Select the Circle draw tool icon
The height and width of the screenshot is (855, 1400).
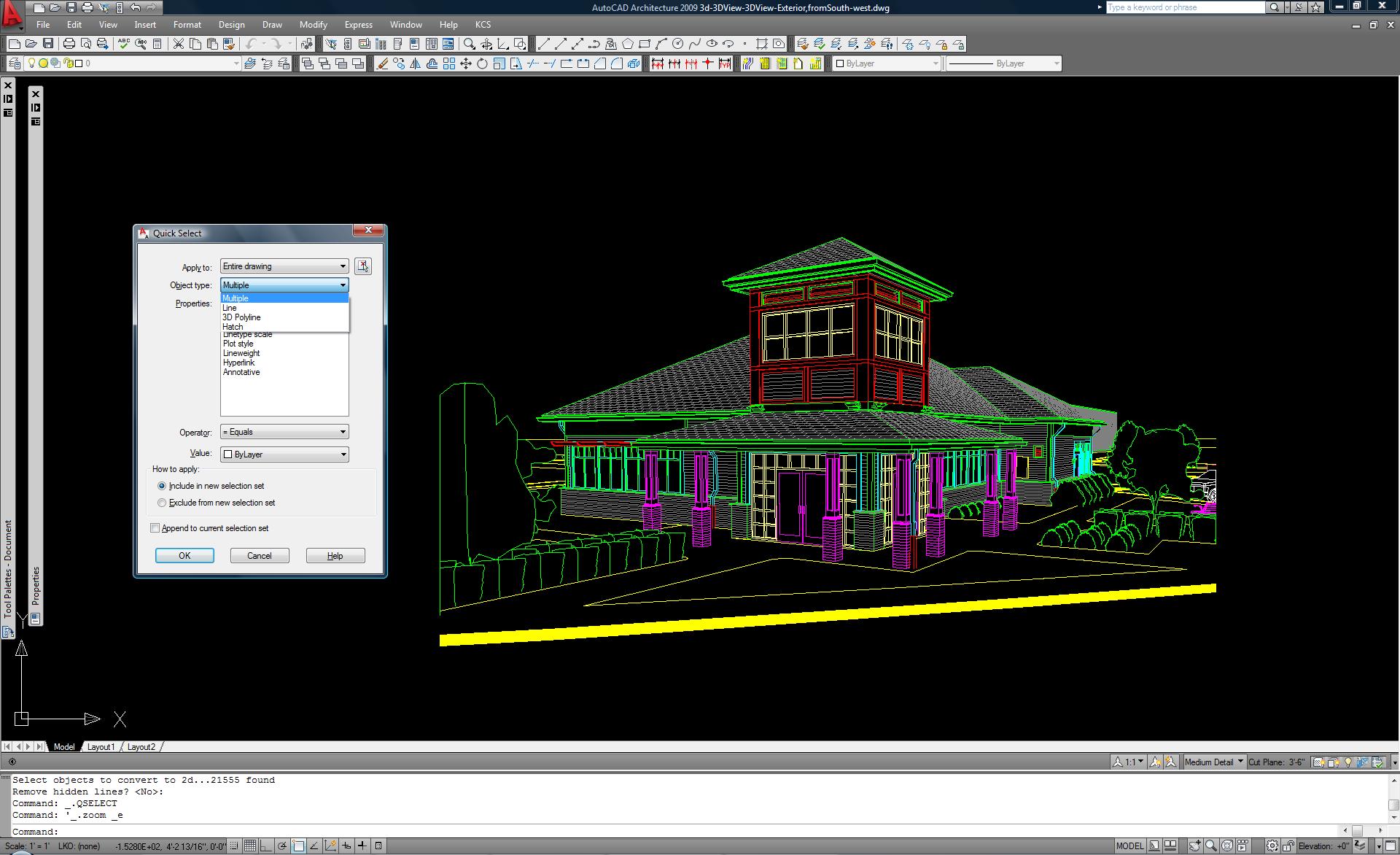(x=678, y=44)
